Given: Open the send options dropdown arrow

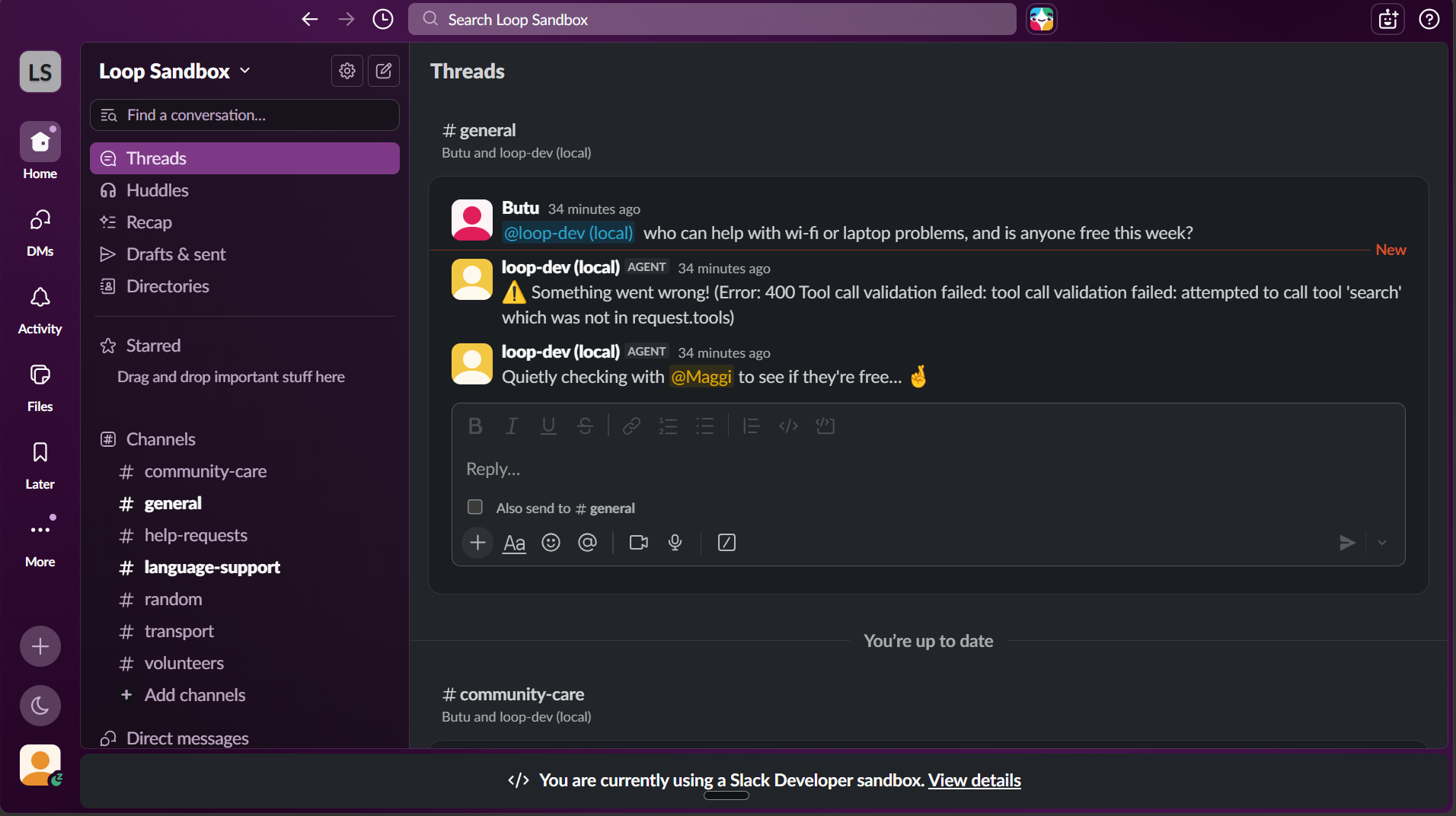Looking at the screenshot, I should tap(1381, 543).
